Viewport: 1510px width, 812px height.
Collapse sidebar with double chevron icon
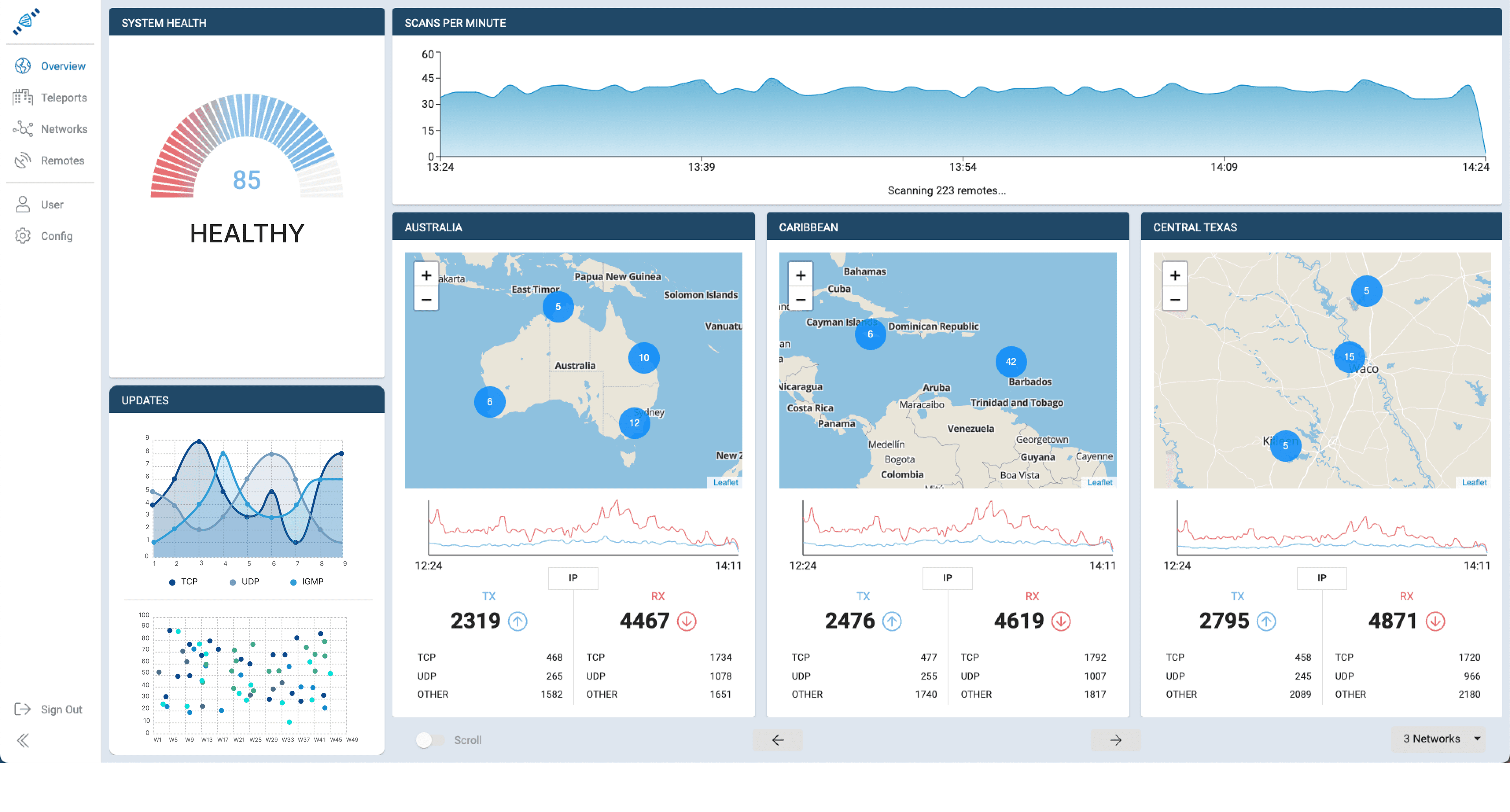pyautogui.click(x=23, y=740)
